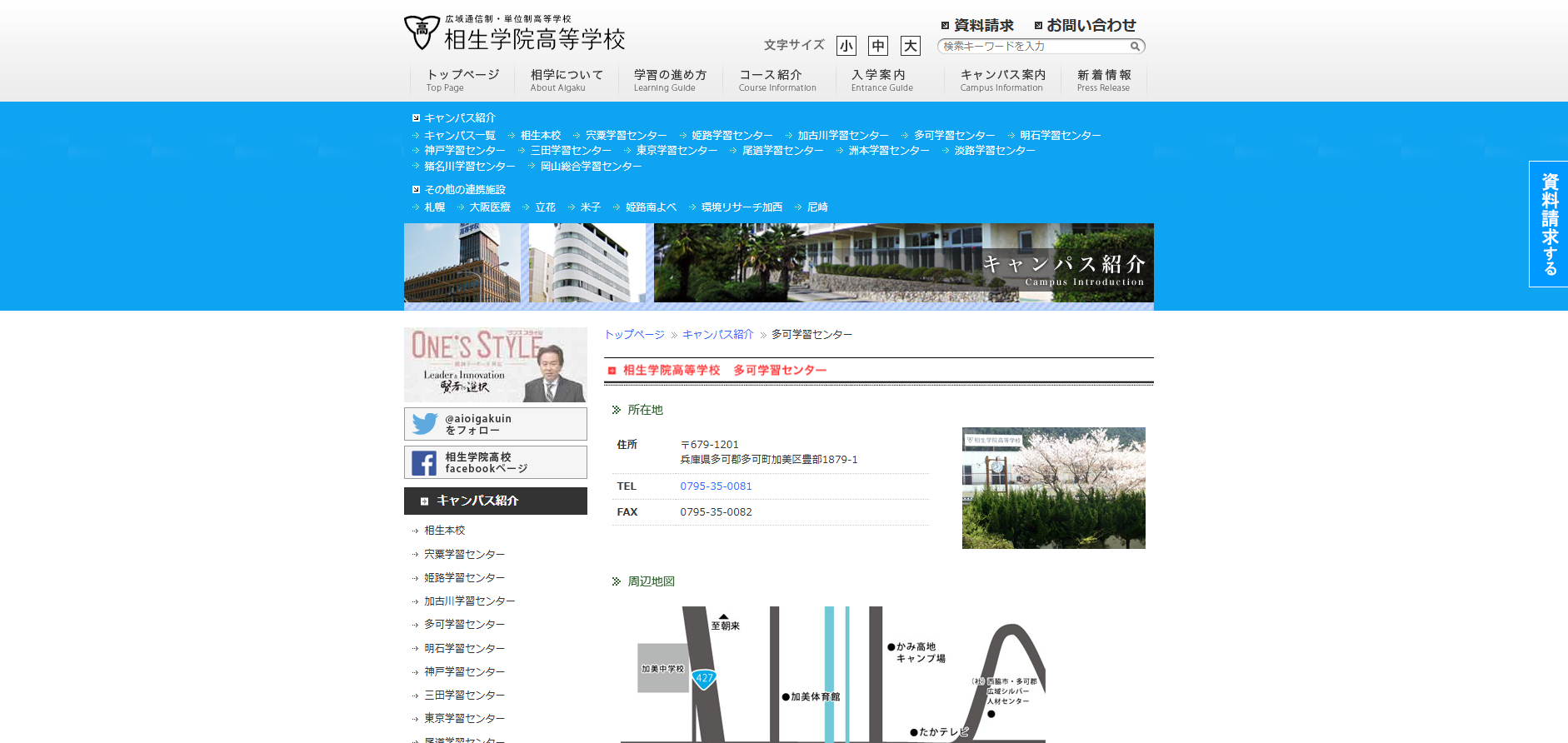
Task: Click the cherry blossom campus photo
Action: 1053,488
